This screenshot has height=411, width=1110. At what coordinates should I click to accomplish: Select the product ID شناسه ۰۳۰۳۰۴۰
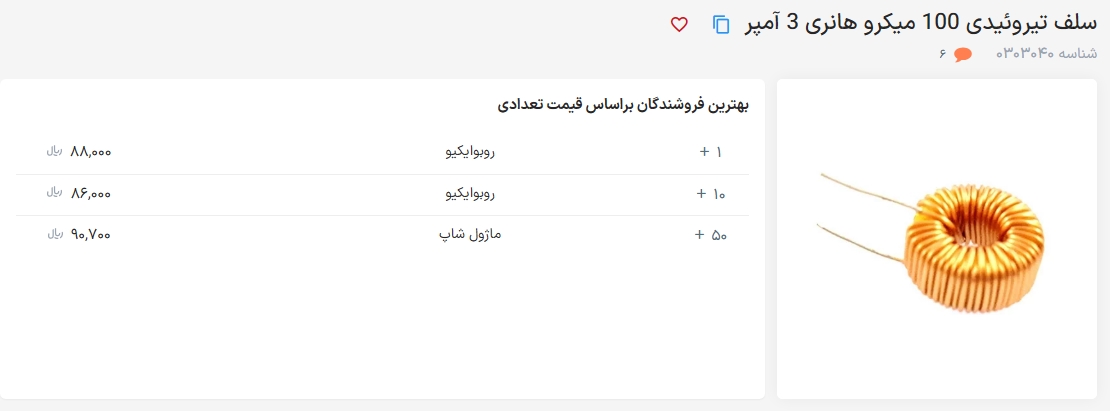point(1046,54)
